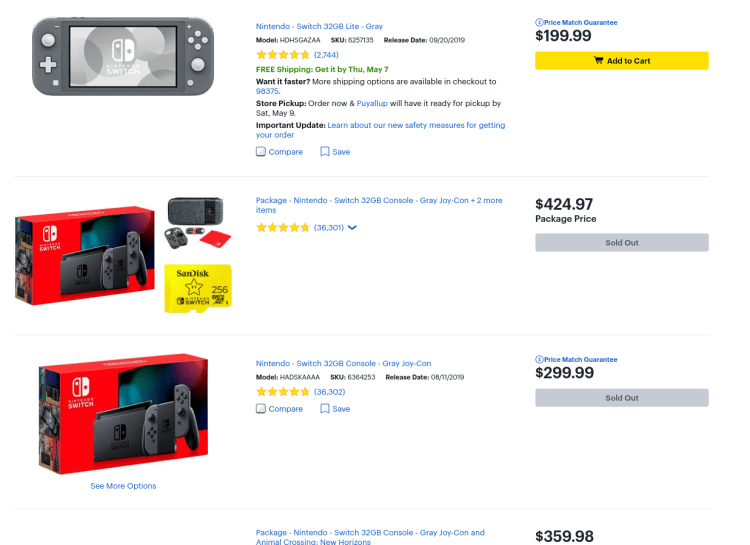Click the star rating of the $424.97 package
This screenshot has height=545, width=750.
[x=283, y=228]
